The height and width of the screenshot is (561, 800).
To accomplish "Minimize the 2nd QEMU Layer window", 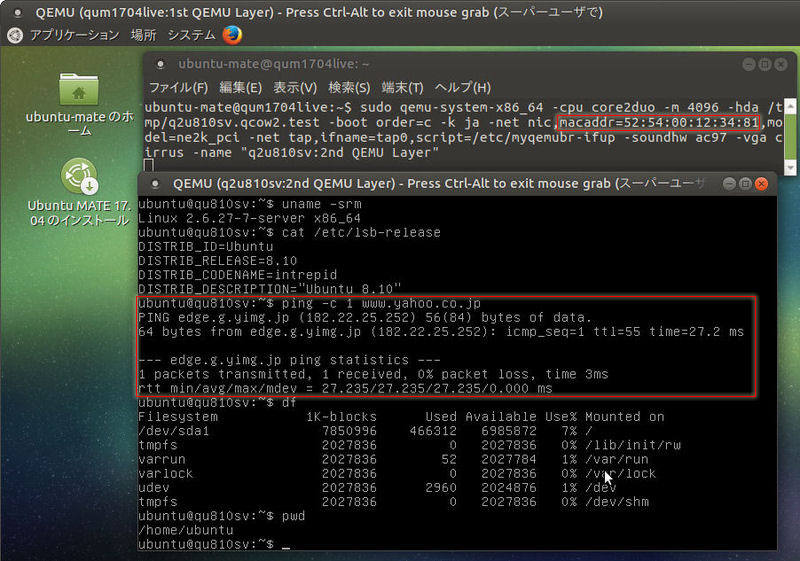I will click(x=729, y=184).
